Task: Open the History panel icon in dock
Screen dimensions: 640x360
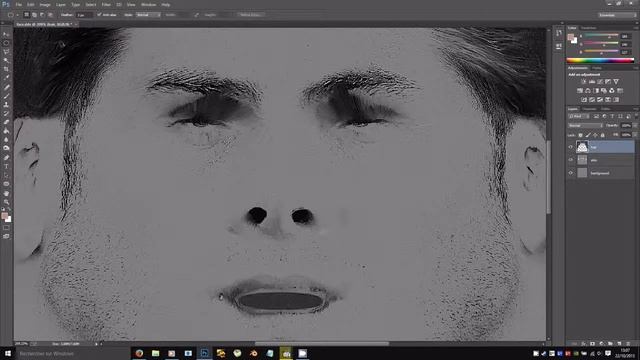Action: tap(558, 33)
